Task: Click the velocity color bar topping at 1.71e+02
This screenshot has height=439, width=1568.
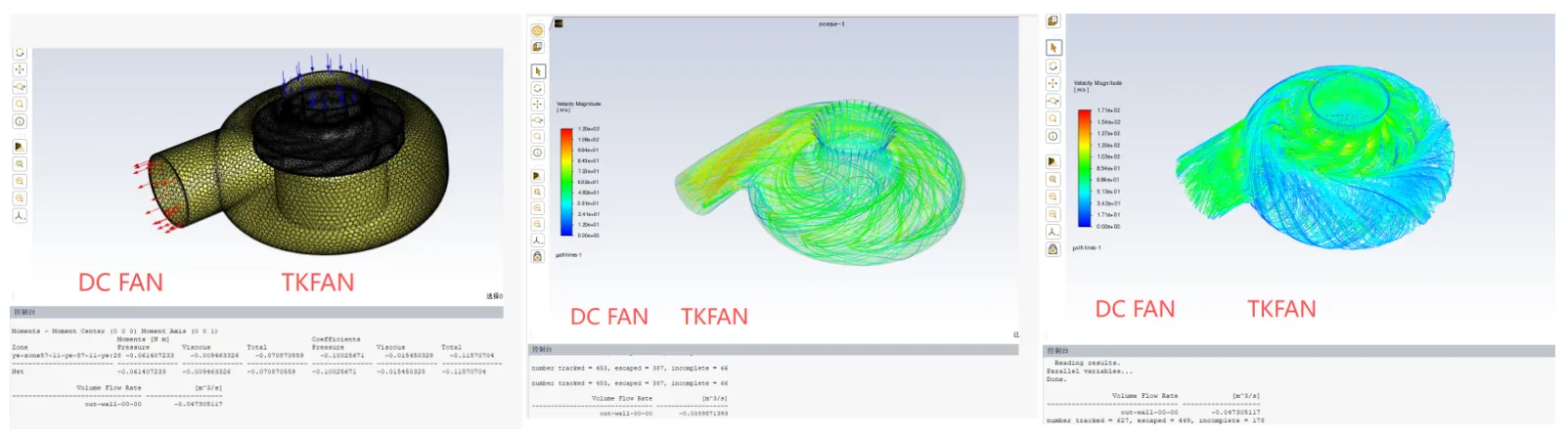Action: (1084, 168)
